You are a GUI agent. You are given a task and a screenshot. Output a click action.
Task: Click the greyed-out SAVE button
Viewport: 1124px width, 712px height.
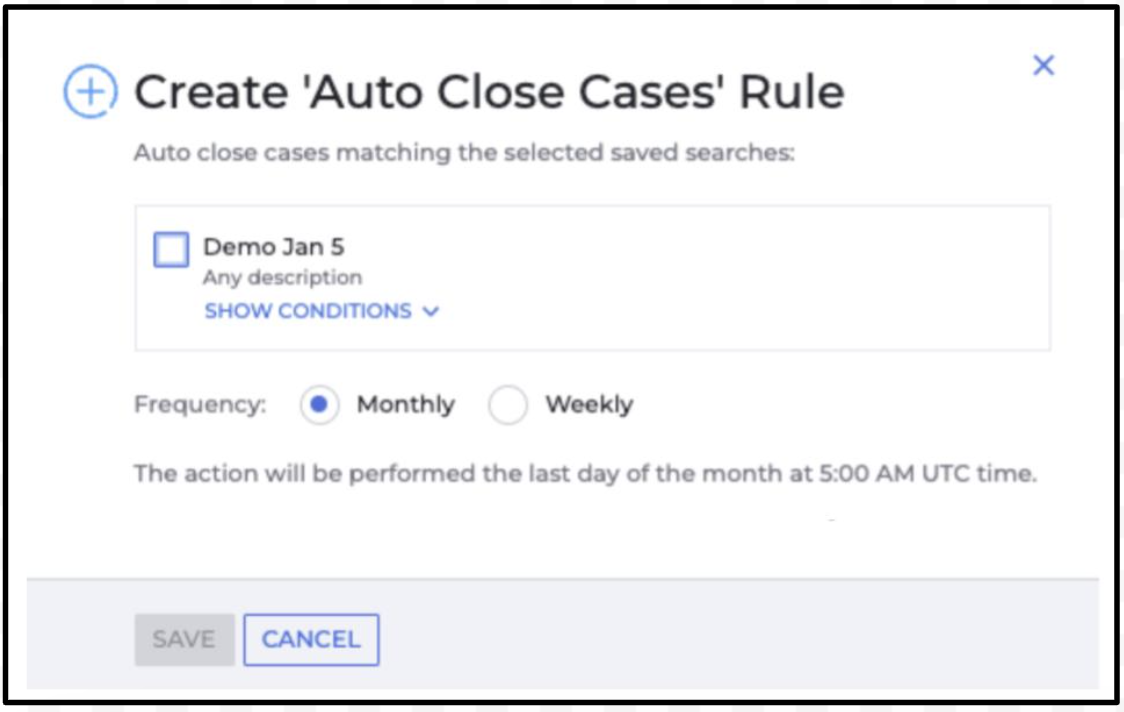(x=184, y=640)
